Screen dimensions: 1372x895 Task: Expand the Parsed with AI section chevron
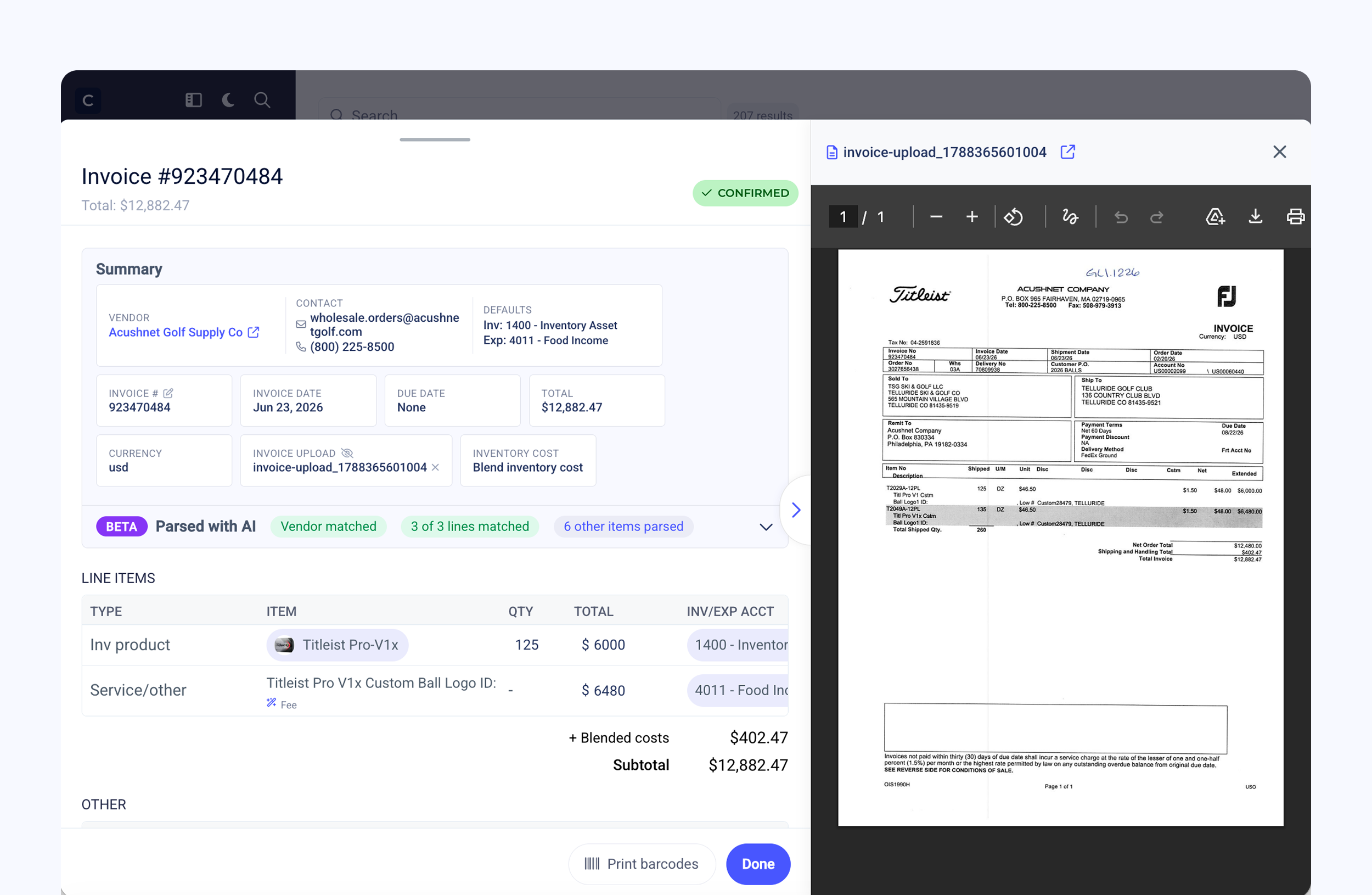click(766, 527)
